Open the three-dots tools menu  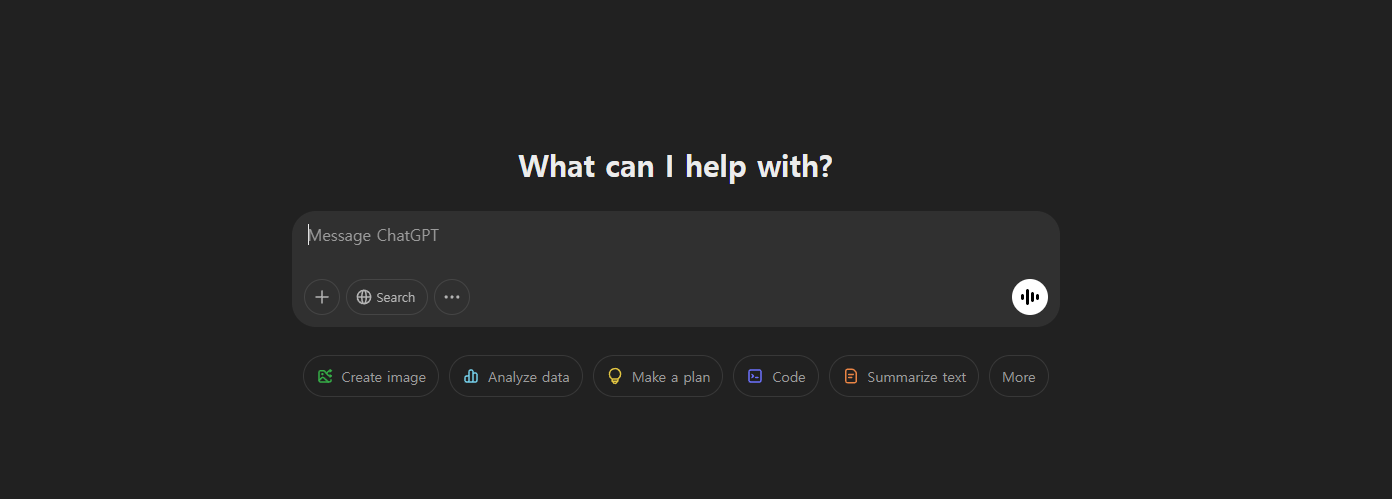coord(452,297)
